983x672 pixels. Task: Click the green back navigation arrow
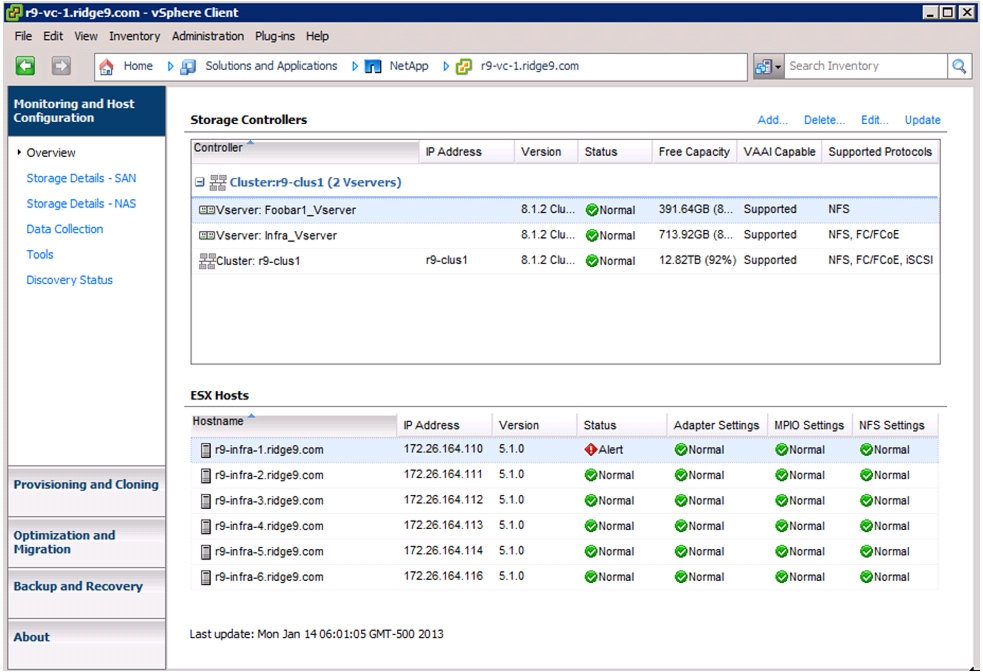click(25, 66)
